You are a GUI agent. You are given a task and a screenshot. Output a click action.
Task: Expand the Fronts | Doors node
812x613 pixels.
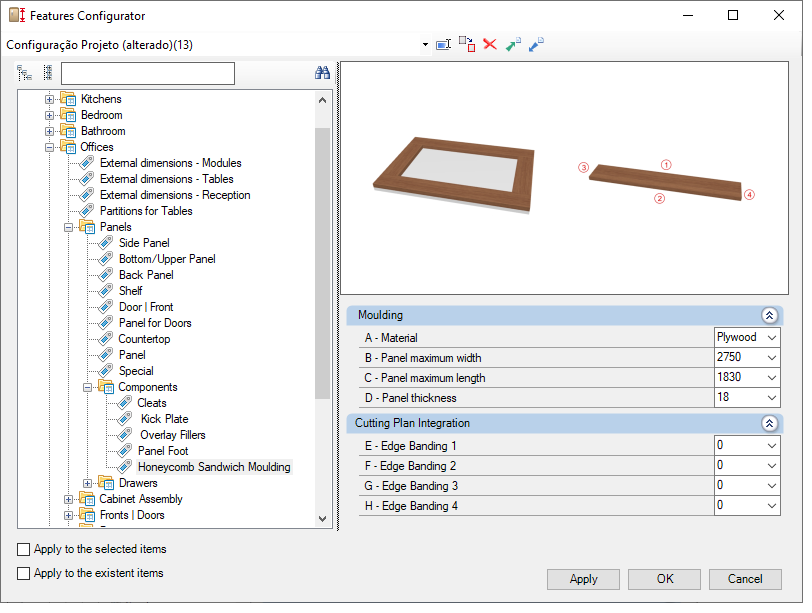[68, 516]
